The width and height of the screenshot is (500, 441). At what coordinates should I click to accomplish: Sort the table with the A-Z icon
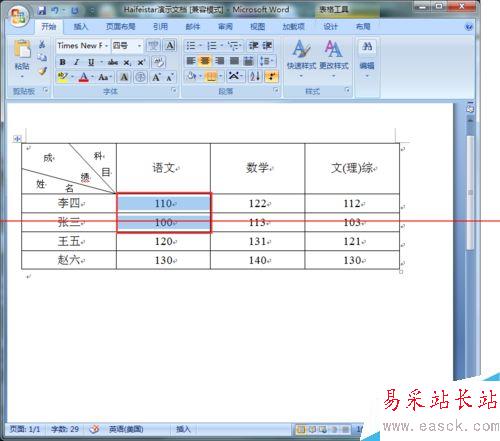[255, 77]
